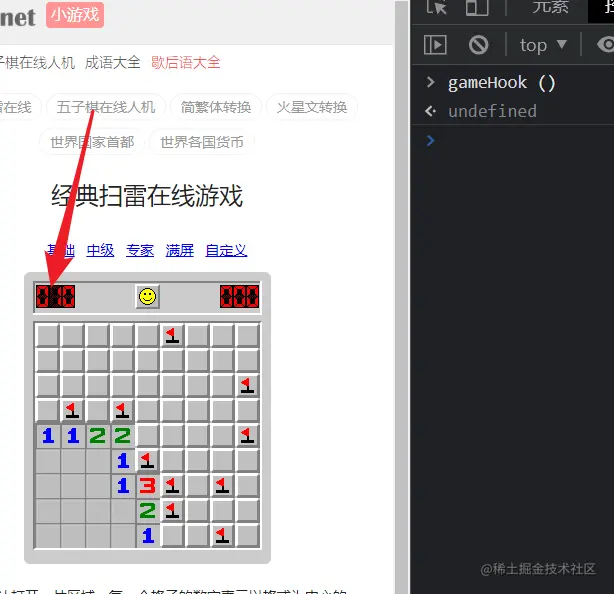Click the flagged cell in the top row
This screenshot has height=594, width=614.
[x=172, y=336]
